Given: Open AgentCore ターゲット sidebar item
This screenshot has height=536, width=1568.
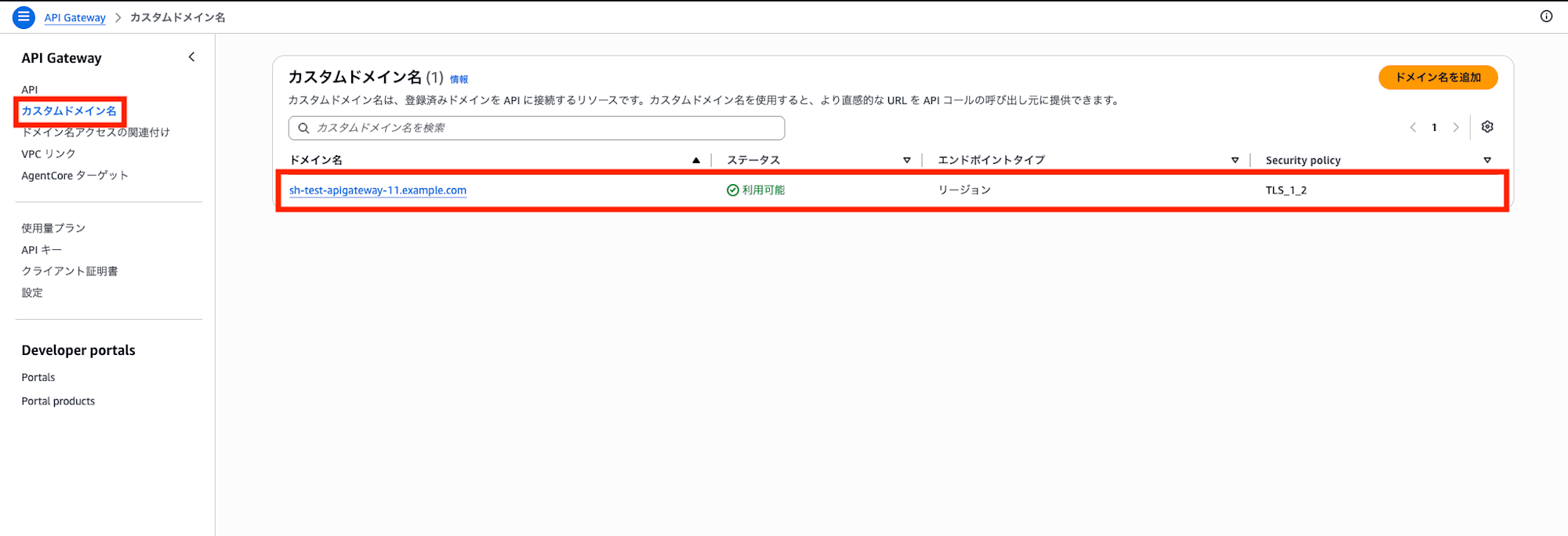Looking at the screenshot, I should coord(74,176).
